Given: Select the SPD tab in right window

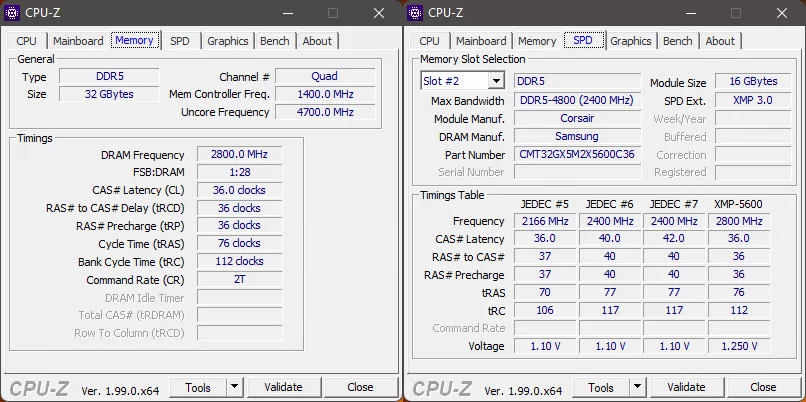Looking at the screenshot, I should (583, 40).
